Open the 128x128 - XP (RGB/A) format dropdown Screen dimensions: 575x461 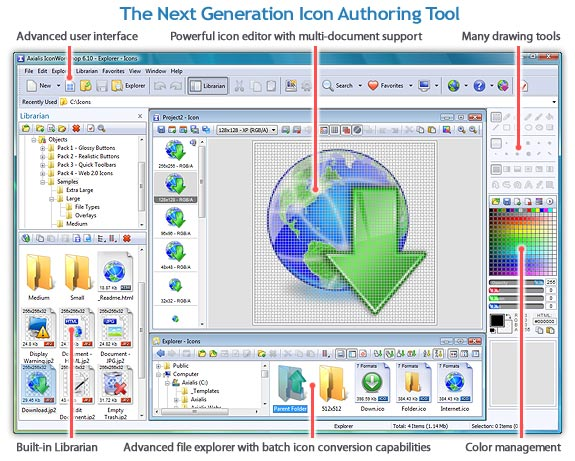[x=247, y=130]
